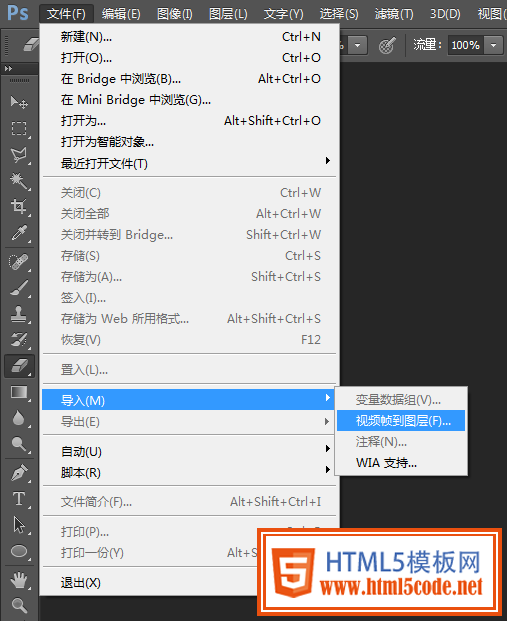
Task: Choose 变量数据组(V)... submenu entry
Action: 401,400
